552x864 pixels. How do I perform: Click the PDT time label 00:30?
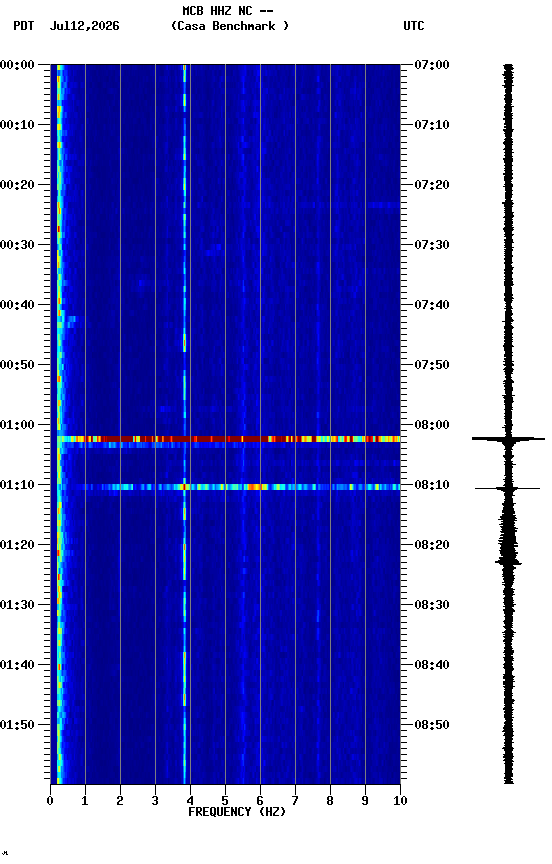17,245
